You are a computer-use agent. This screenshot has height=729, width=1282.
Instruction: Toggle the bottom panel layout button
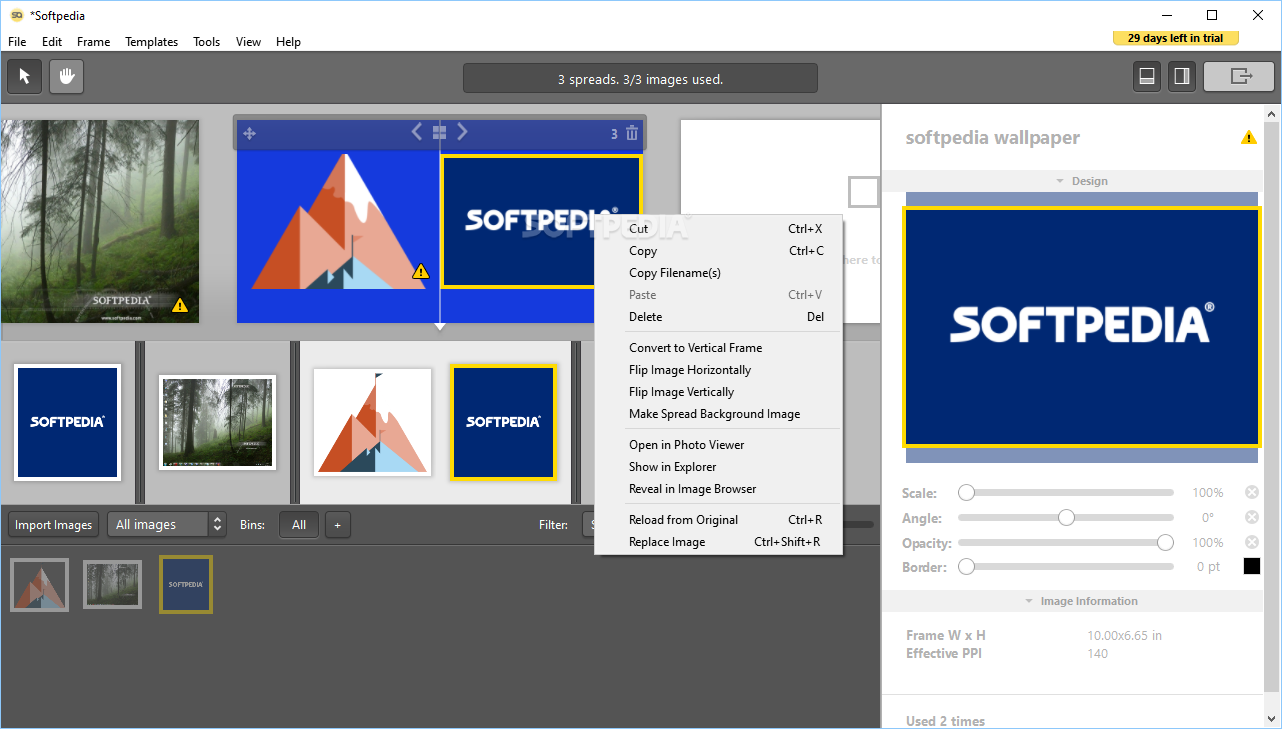click(x=1147, y=77)
